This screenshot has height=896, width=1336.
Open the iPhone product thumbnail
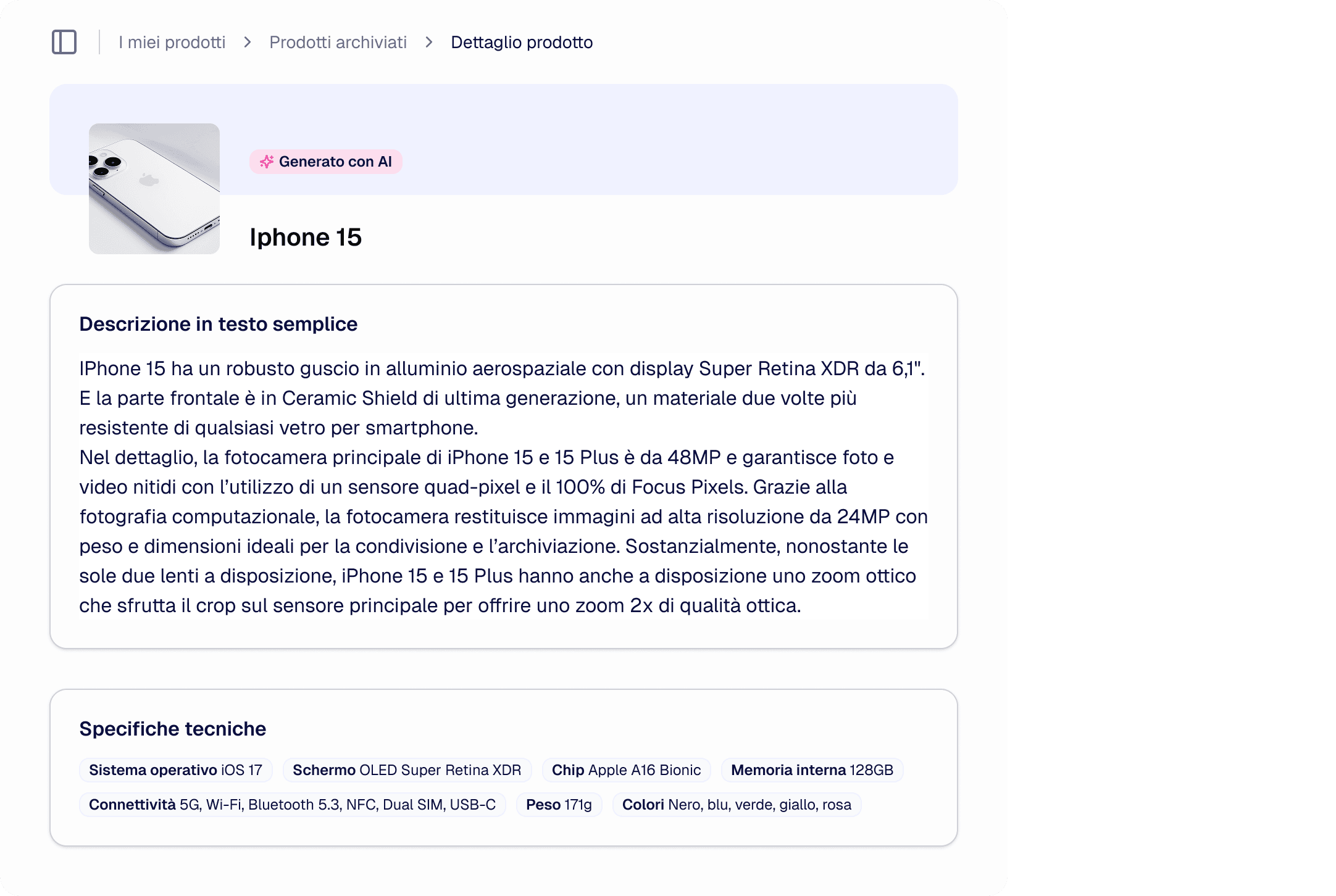click(154, 189)
